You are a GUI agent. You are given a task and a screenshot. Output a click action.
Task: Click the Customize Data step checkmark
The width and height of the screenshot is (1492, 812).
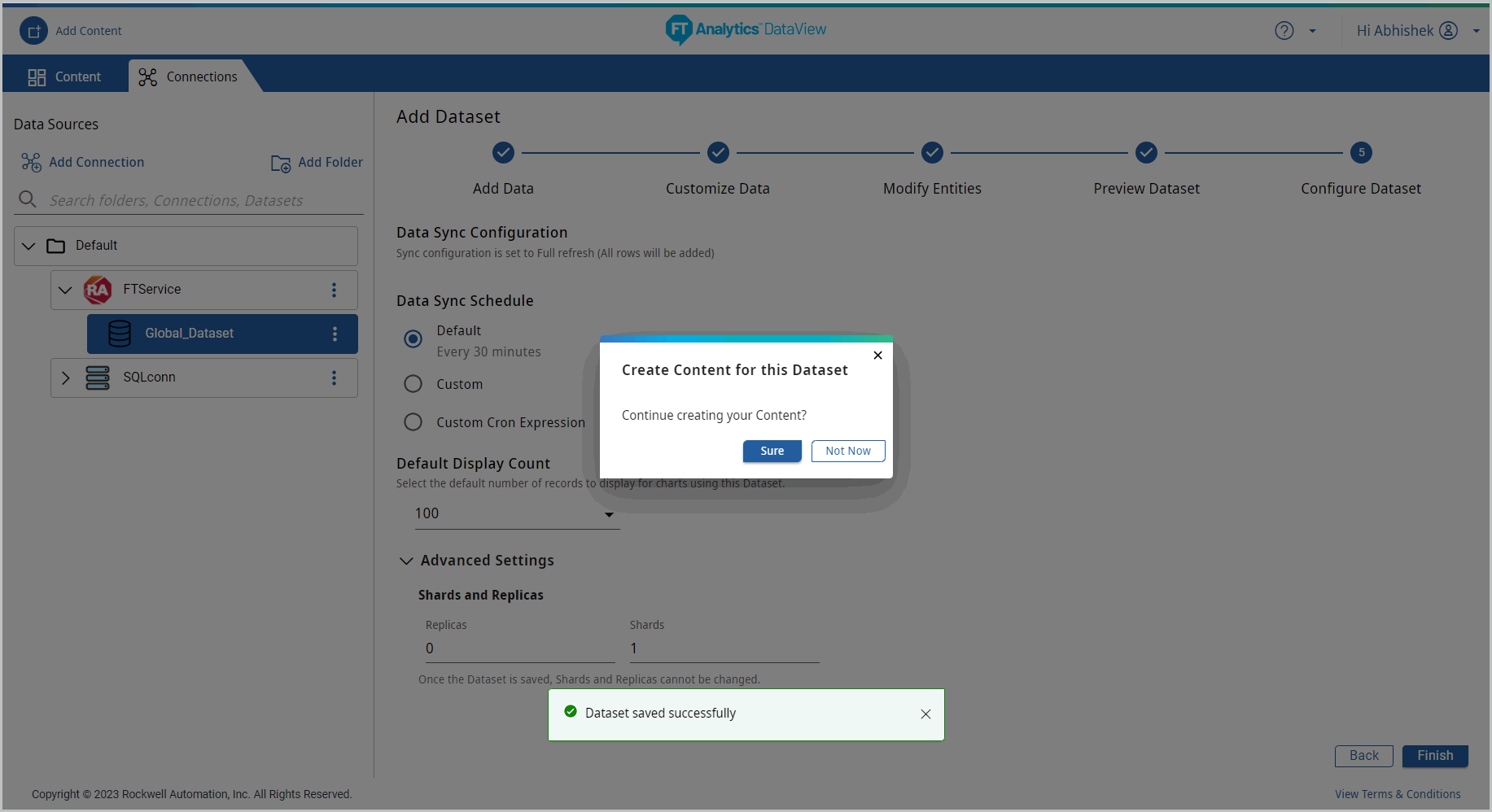click(718, 152)
